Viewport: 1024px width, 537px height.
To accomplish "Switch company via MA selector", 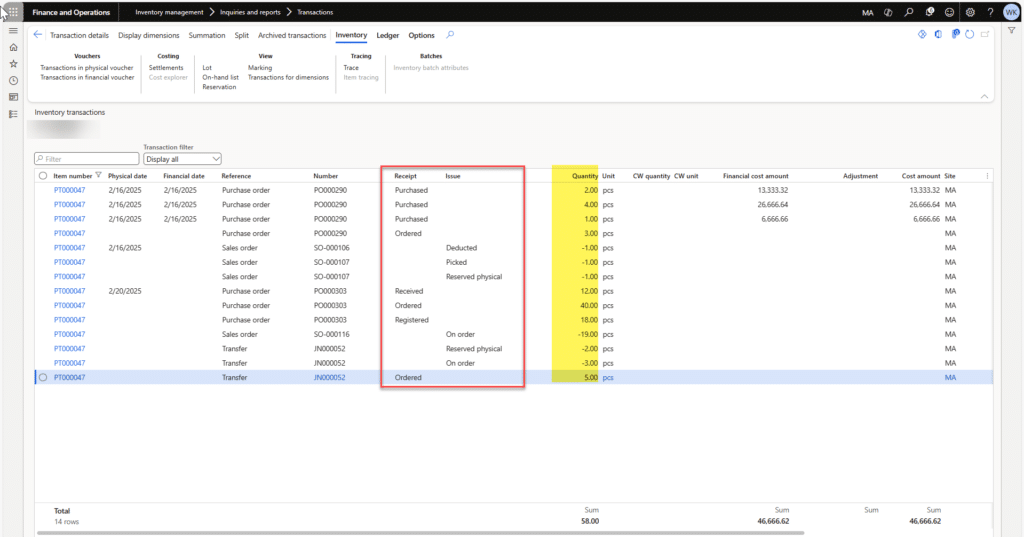I will (867, 12).
